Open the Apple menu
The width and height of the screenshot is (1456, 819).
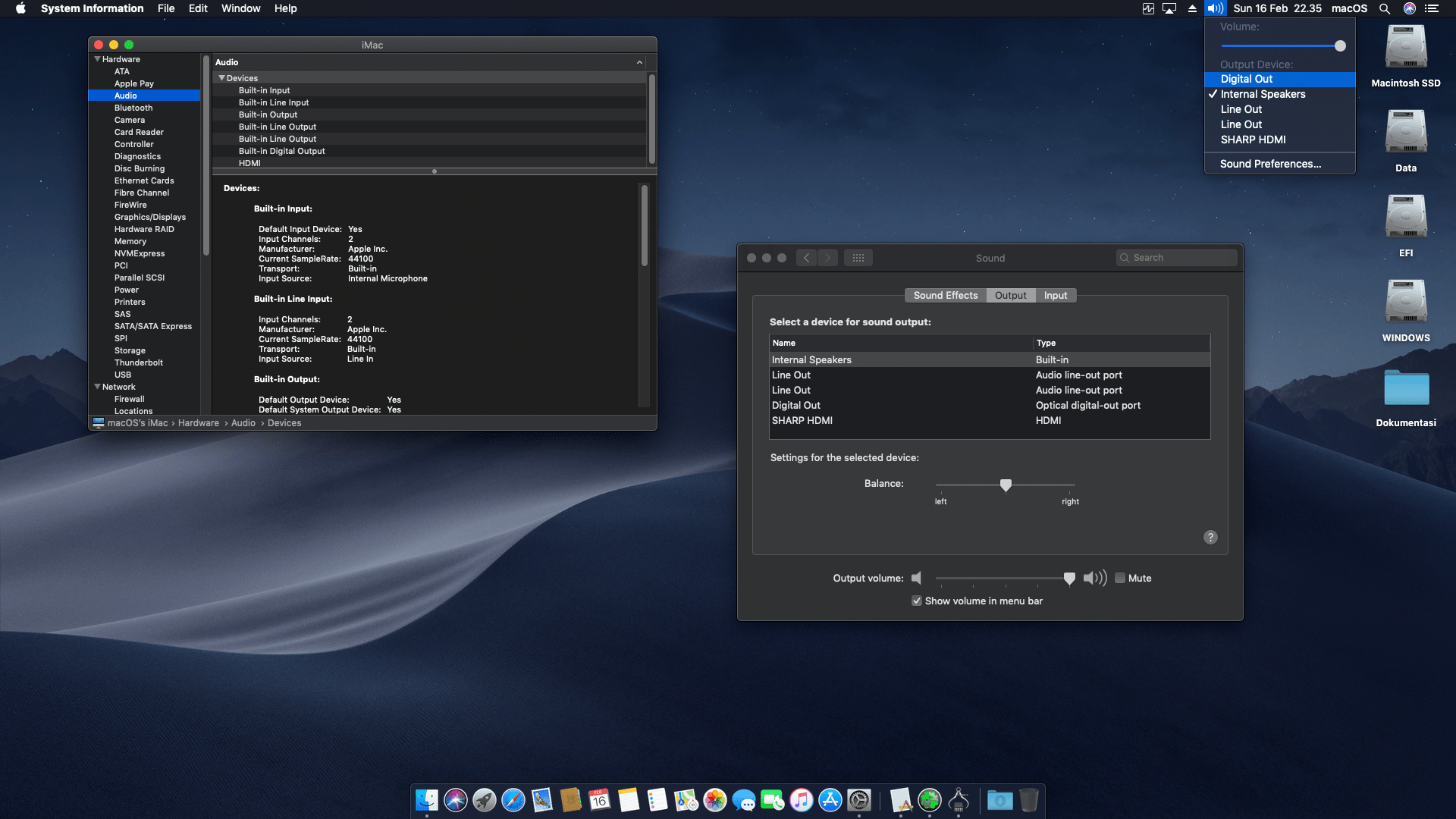(20, 8)
